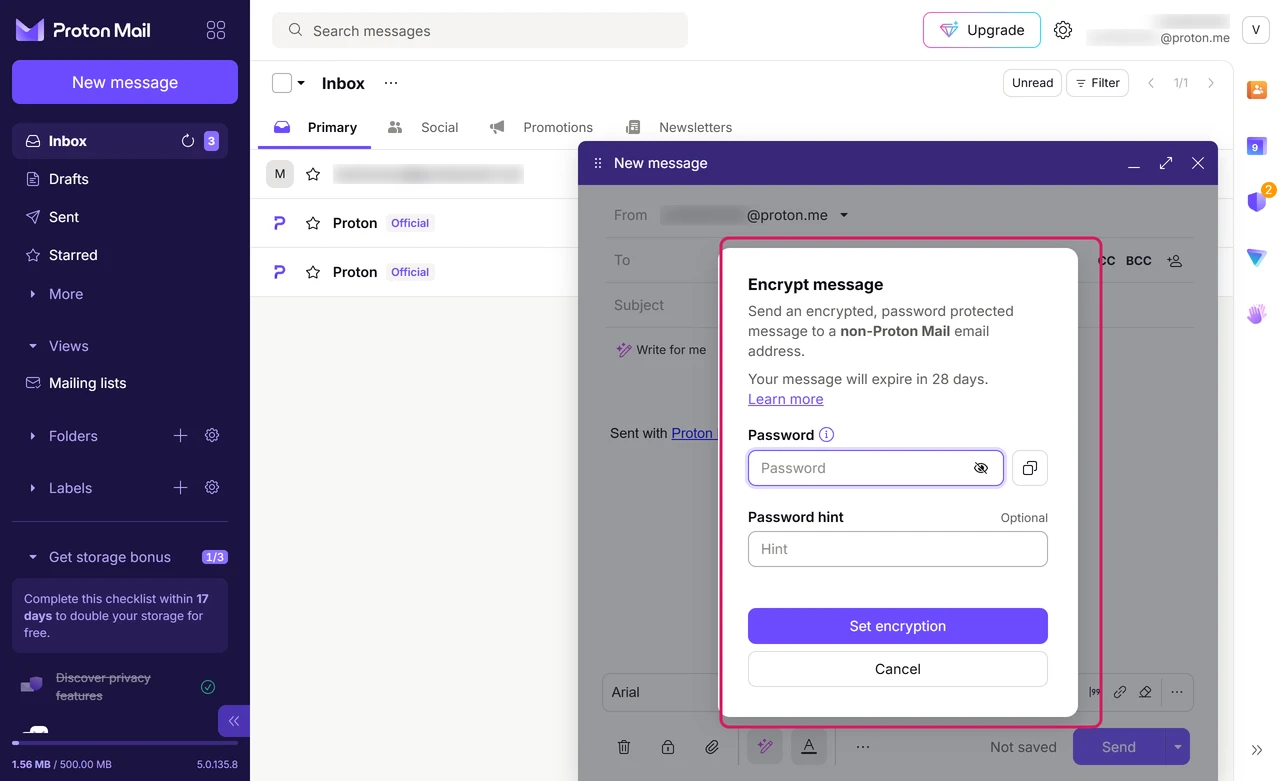Click the Upgrade button
Image resolution: width=1280 pixels, height=781 pixels.
point(982,30)
